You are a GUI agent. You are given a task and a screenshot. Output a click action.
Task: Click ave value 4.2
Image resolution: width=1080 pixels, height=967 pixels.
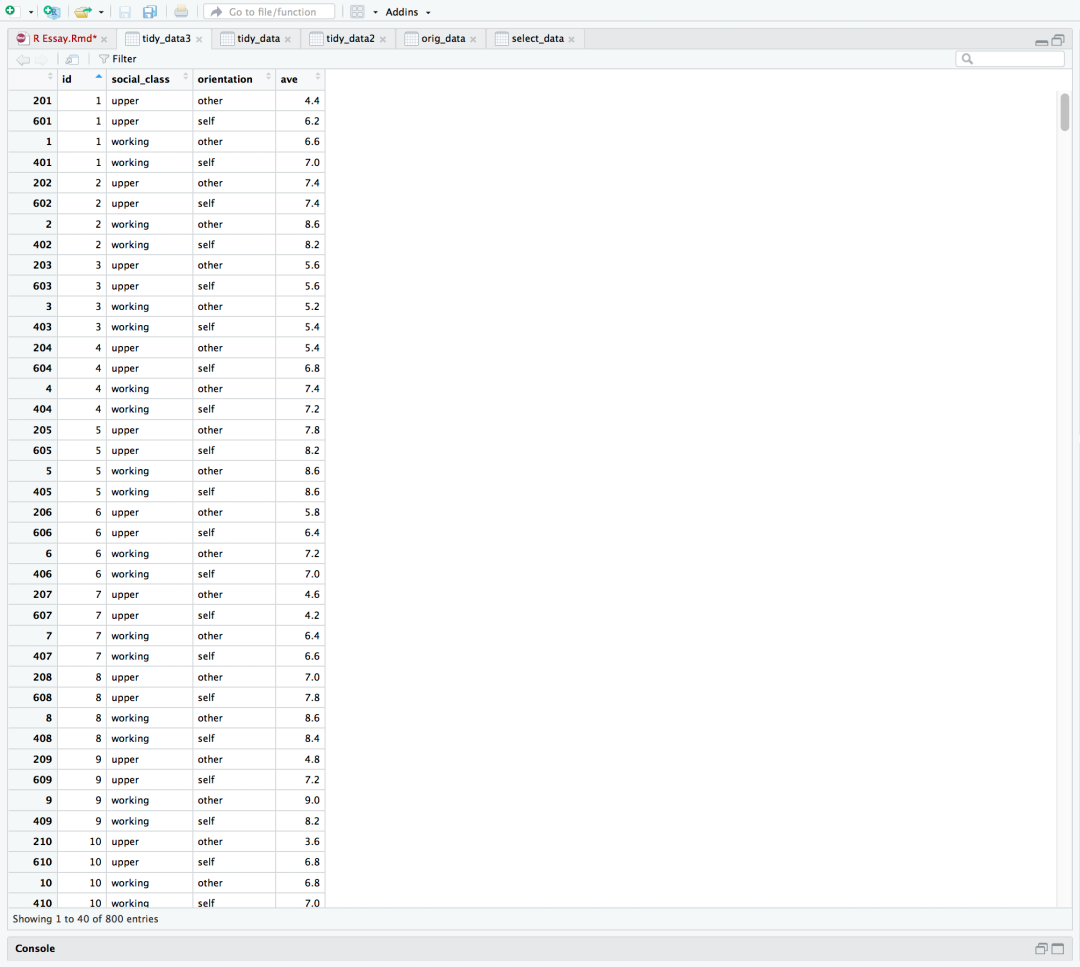pyautogui.click(x=312, y=615)
